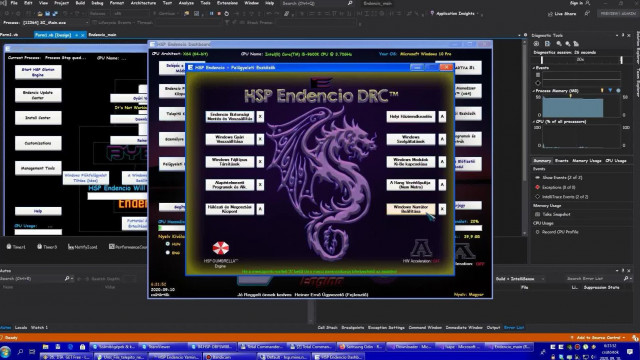Viewport: 640px width, 360px height.
Task: Click the Start HSP Glorion Engine button
Action: 38,72
